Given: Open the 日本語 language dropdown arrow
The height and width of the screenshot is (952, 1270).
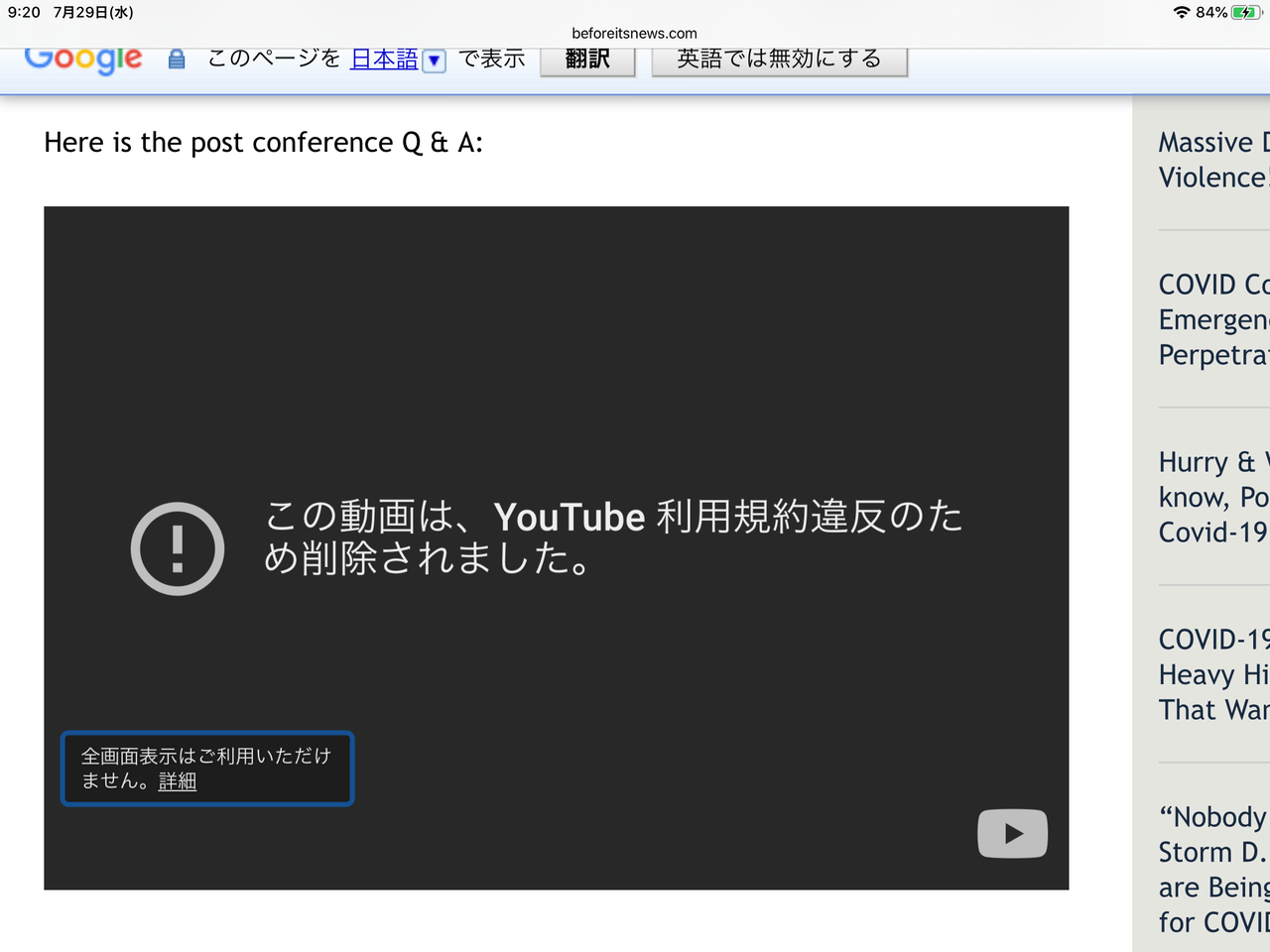Looking at the screenshot, I should [x=434, y=60].
